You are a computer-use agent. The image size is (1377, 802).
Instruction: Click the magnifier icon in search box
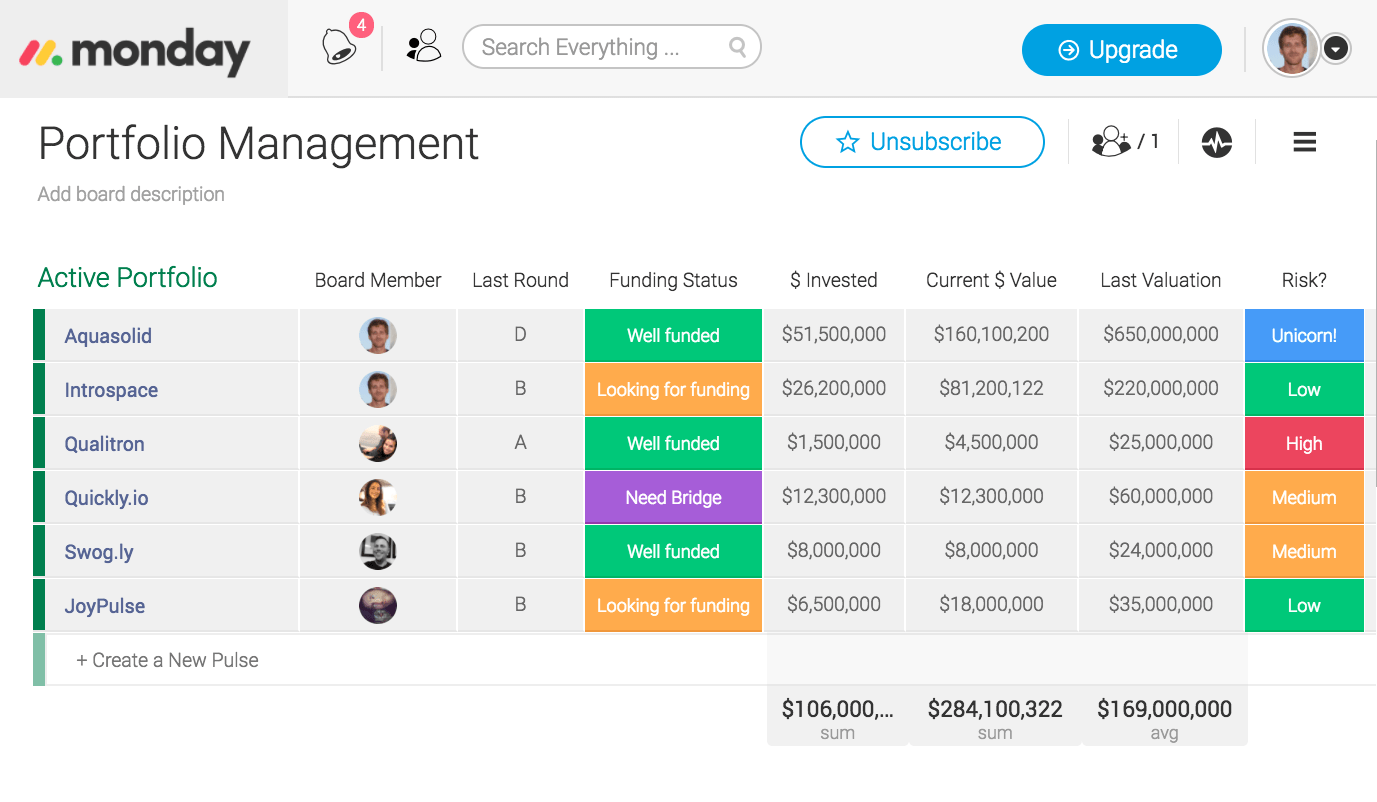point(738,47)
